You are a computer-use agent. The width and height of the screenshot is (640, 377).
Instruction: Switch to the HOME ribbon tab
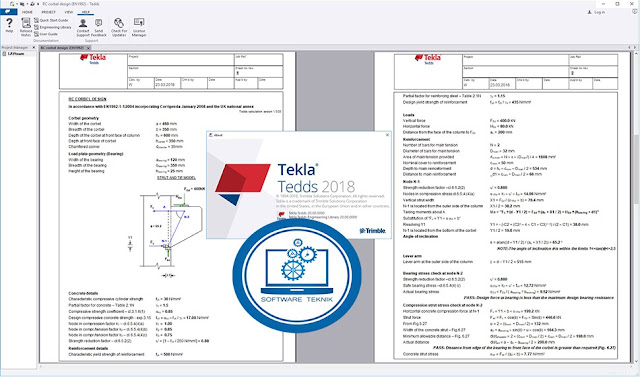pyautogui.click(x=27, y=12)
